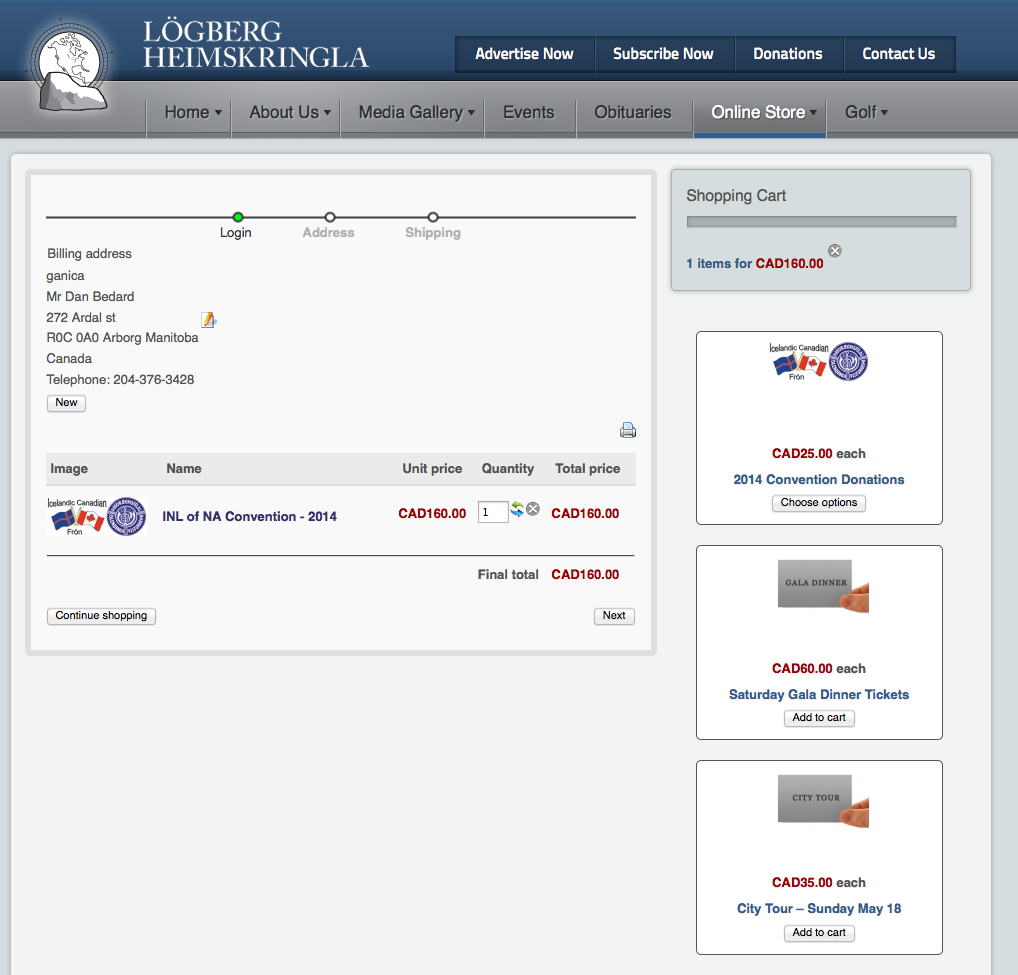Image resolution: width=1018 pixels, height=975 pixels.
Task: Click the Lögberg Heimskringla globe logo
Action: (69, 66)
